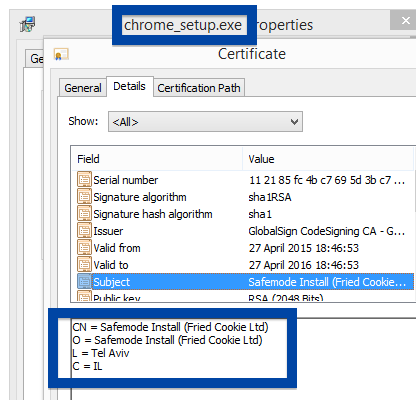This screenshot has height=400, width=416.
Task: Click the L = Tel Aviv line
Action: point(101,353)
